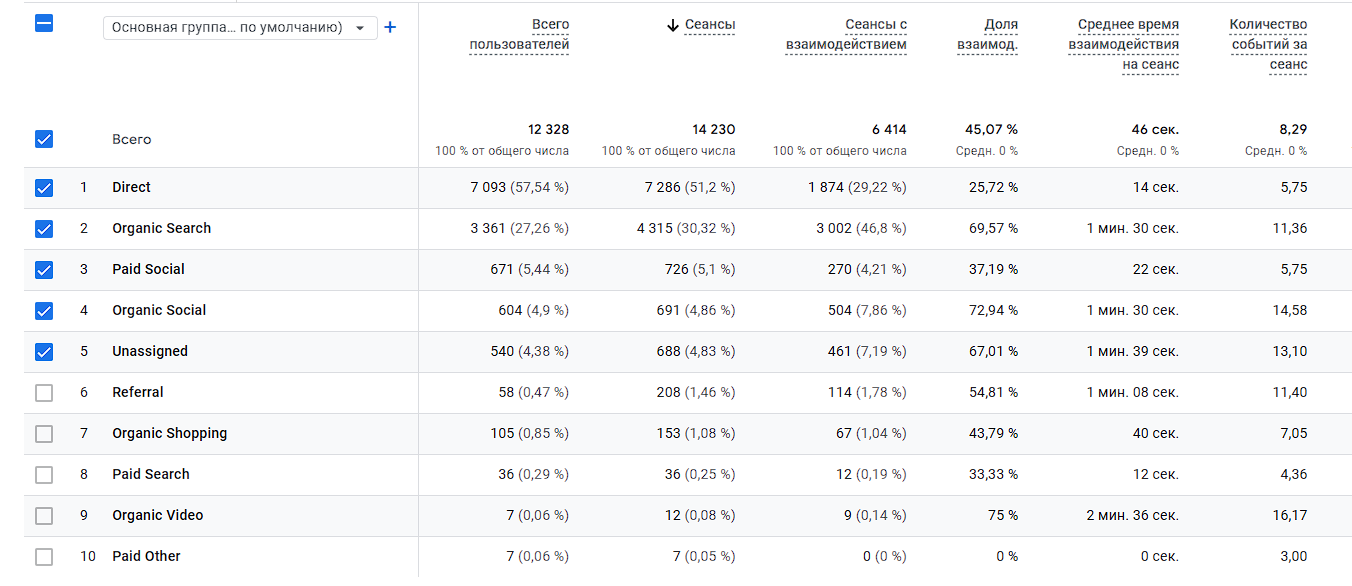
Task: Check the Paid Other row checkbox
Action: [44, 556]
